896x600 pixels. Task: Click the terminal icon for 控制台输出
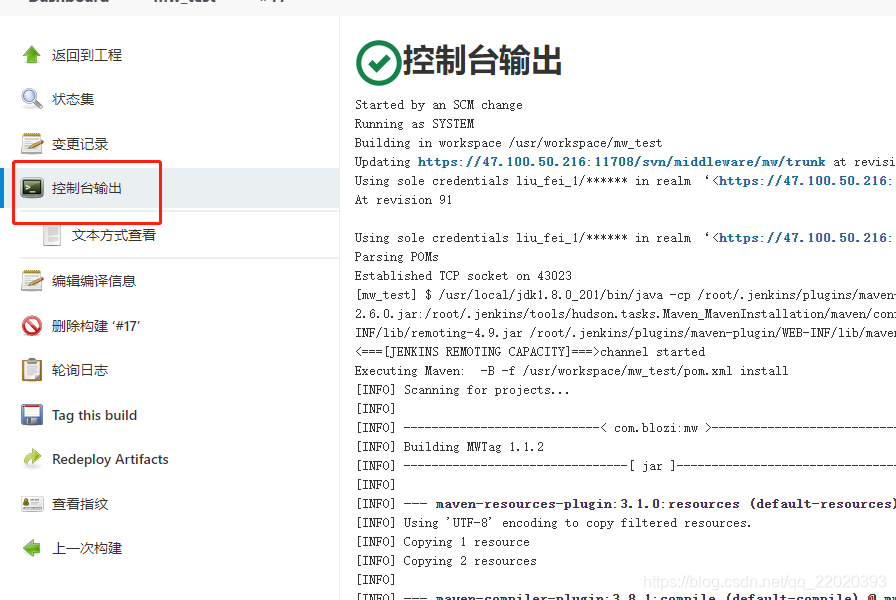click(32, 187)
